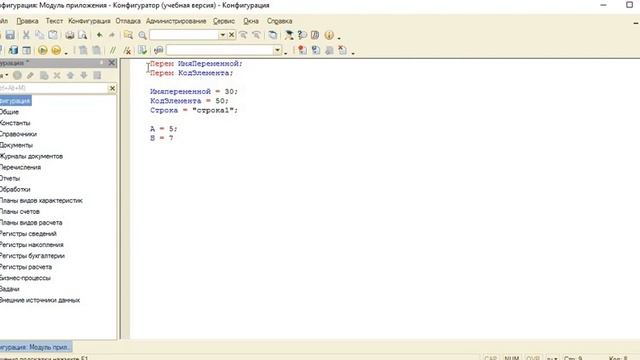
Task: Move the configuration tree item down
Action: click(x=84, y=76)
